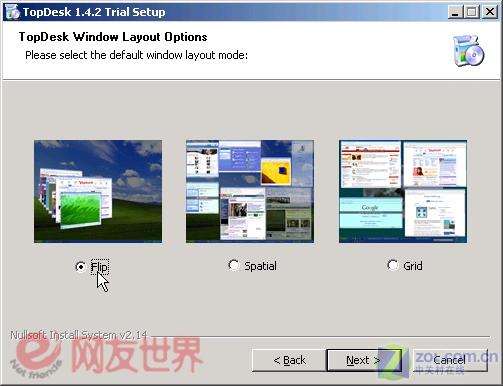Click 'Nullsoft Install System v2.14' text

[x=79, y=335]
